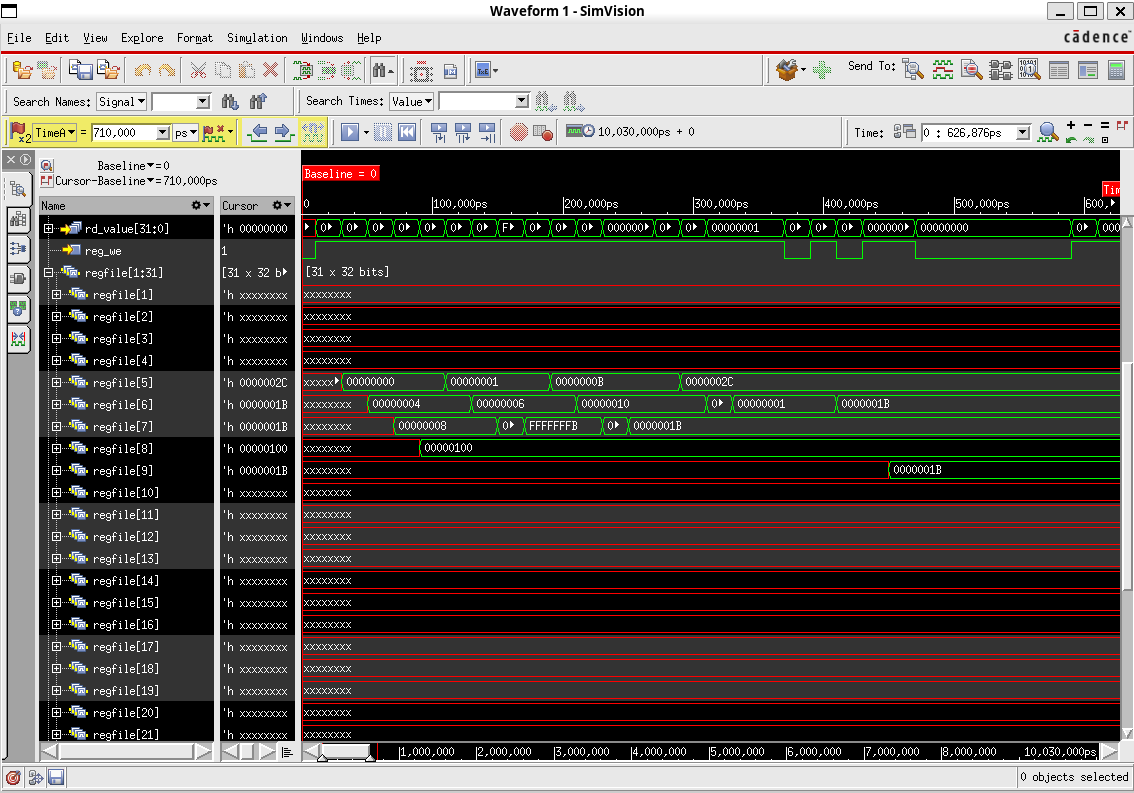Viewport: 1134px width, 793px height.
Task: Expand the regfile[14] entry
Action: (x=56, y=580)
